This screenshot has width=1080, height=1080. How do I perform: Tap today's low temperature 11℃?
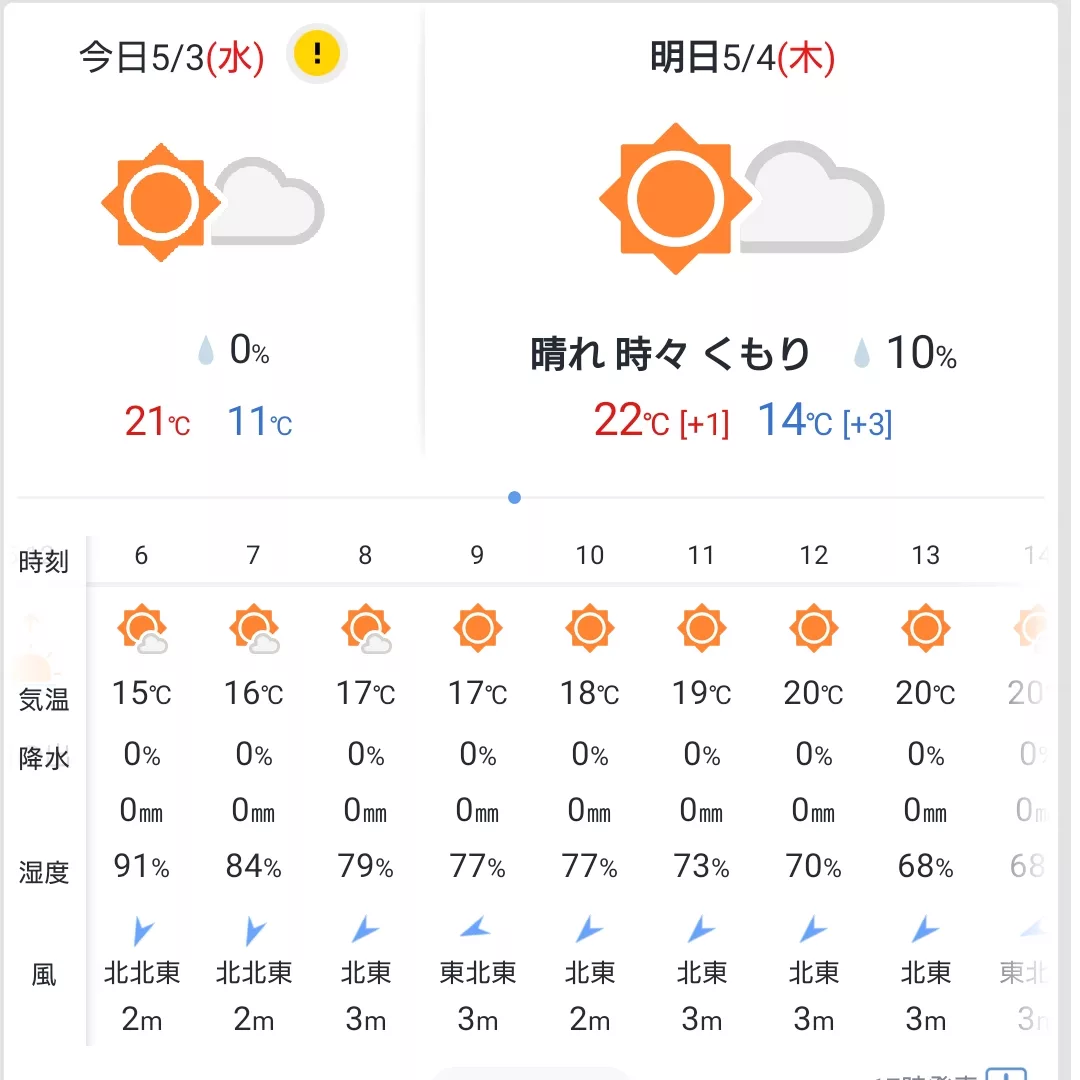[260, 423]
